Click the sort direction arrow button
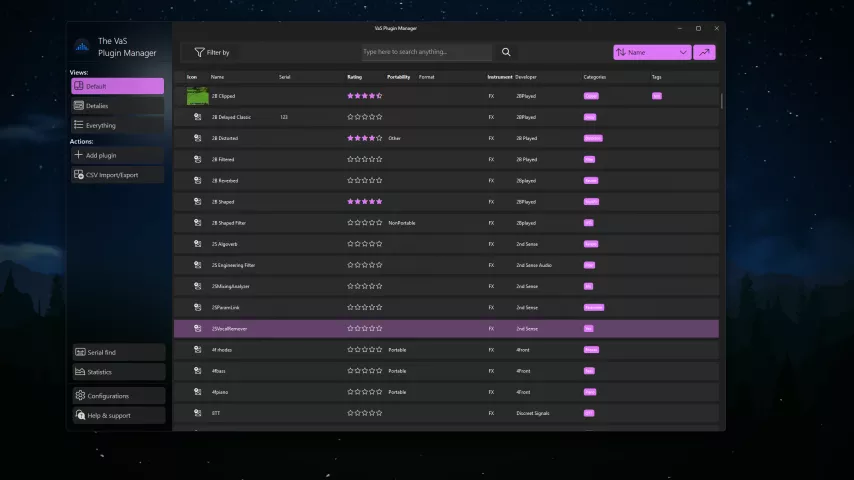854x480 pixels. (x=704, y=52)
